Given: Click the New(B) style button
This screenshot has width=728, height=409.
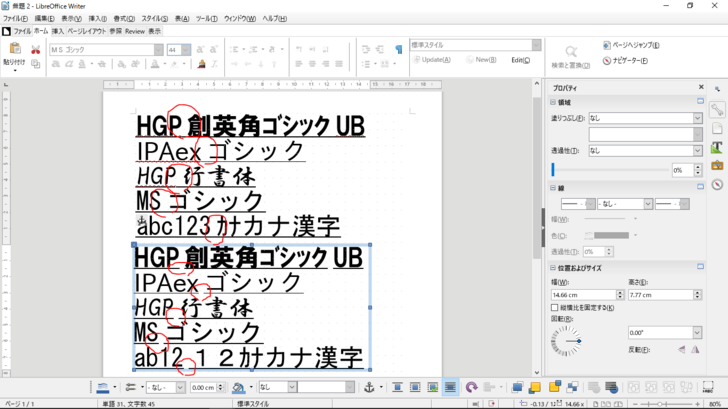Looking at the screenshot, I should tap(481, 60).
